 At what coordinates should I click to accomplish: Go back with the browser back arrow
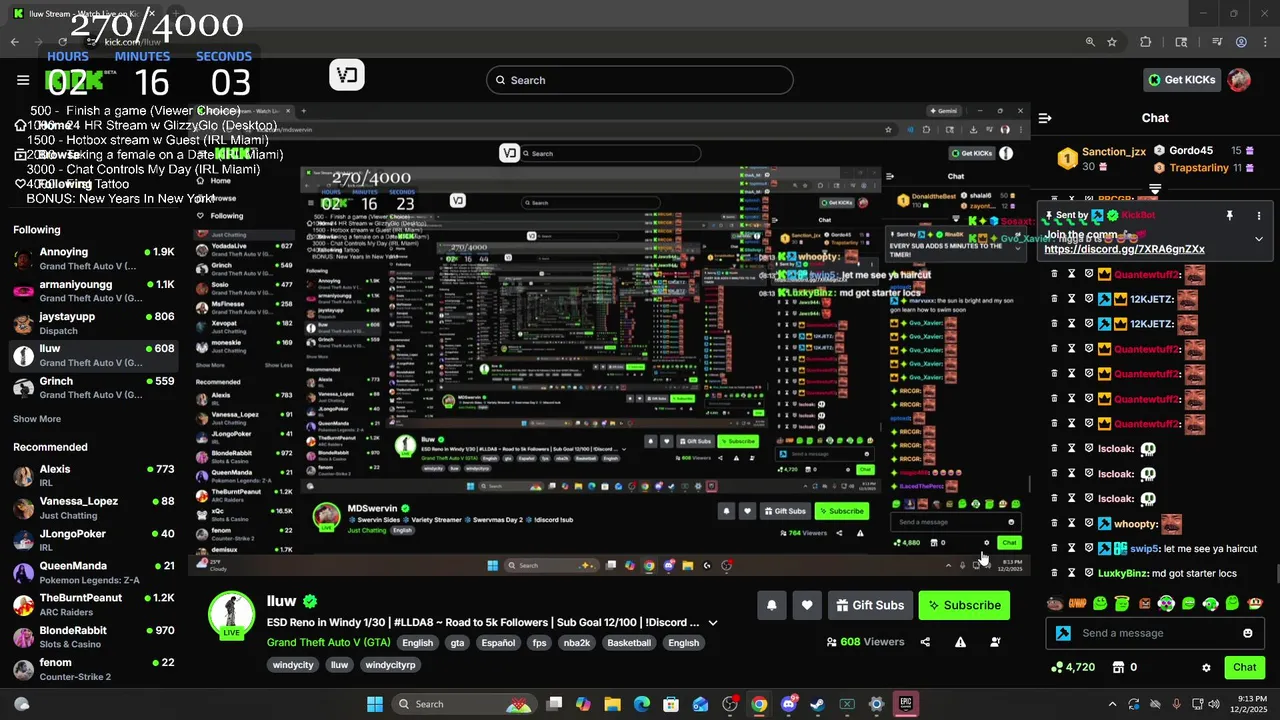point(14,42)
